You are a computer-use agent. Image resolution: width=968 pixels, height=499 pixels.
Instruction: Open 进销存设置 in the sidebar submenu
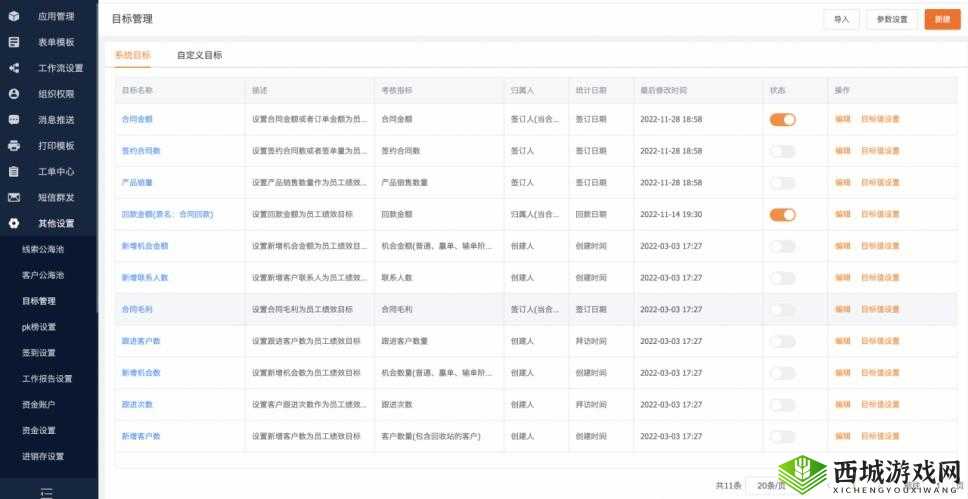click(x=43, y=456)
